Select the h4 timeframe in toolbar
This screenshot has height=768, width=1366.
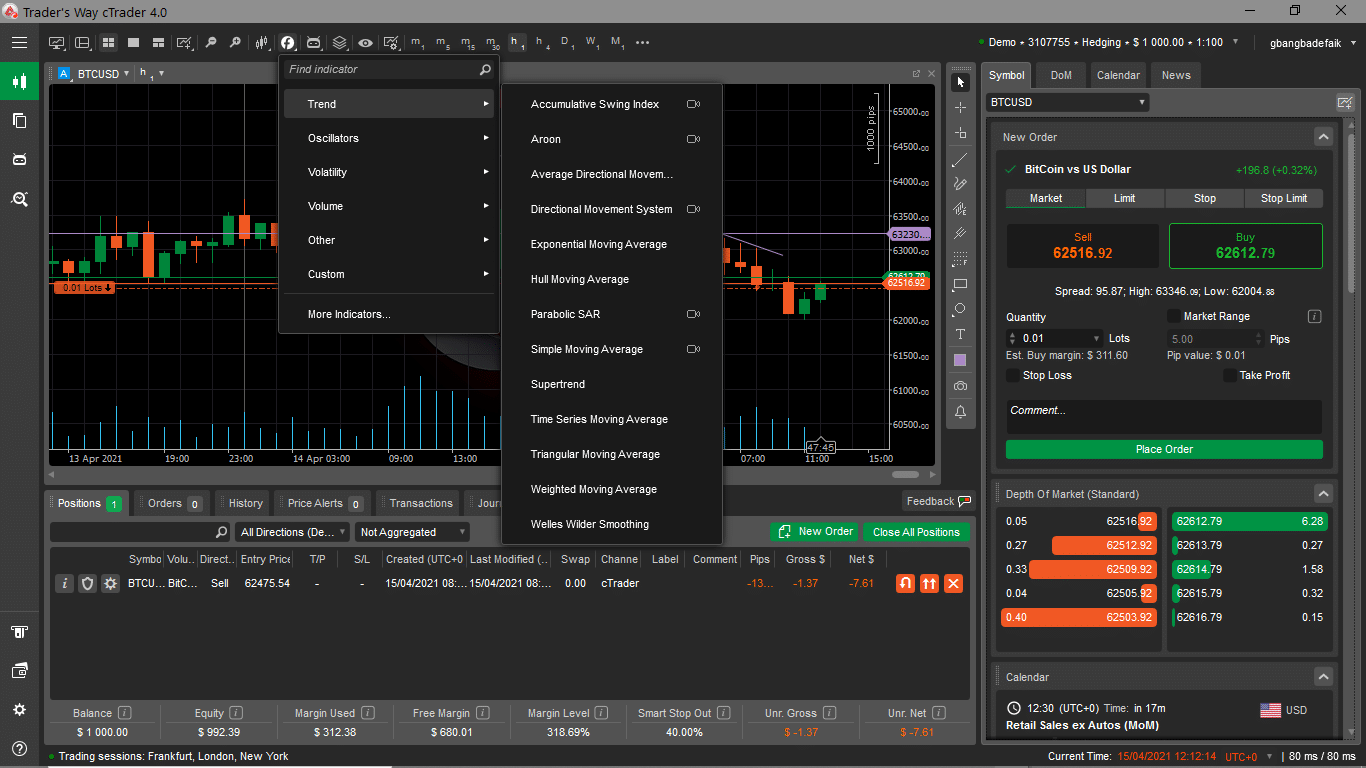click(542, 43)
